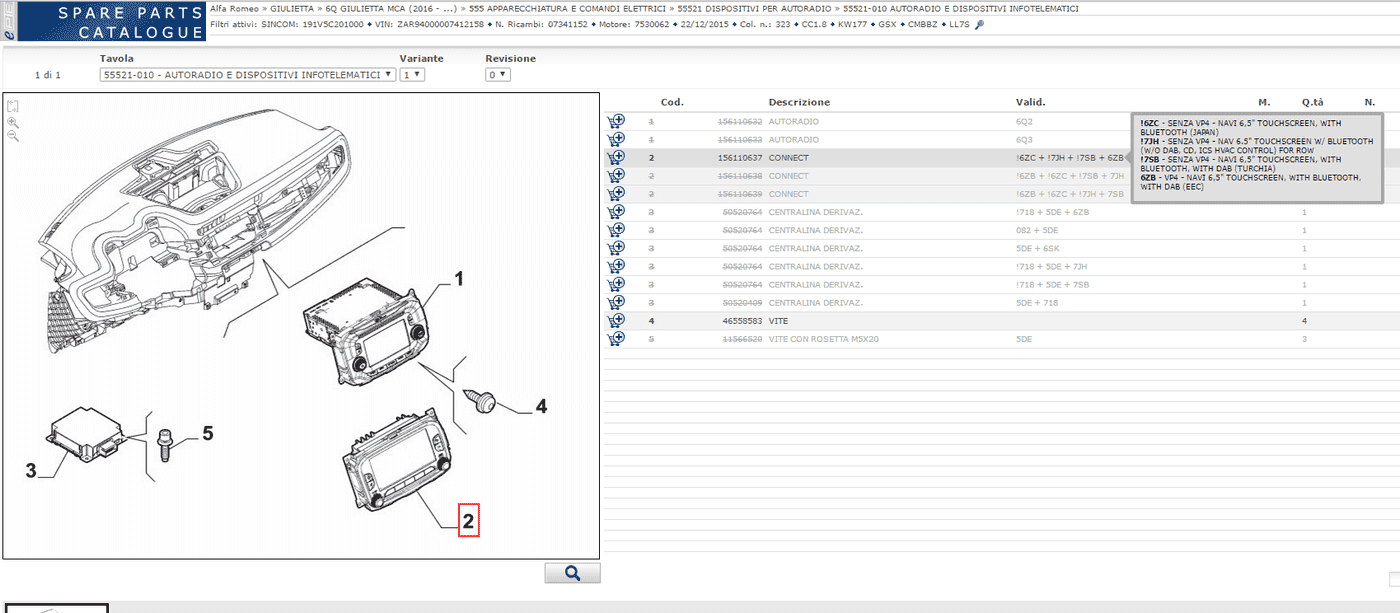
Task: Click the key icon after the active filters
Action: point(979,24)
